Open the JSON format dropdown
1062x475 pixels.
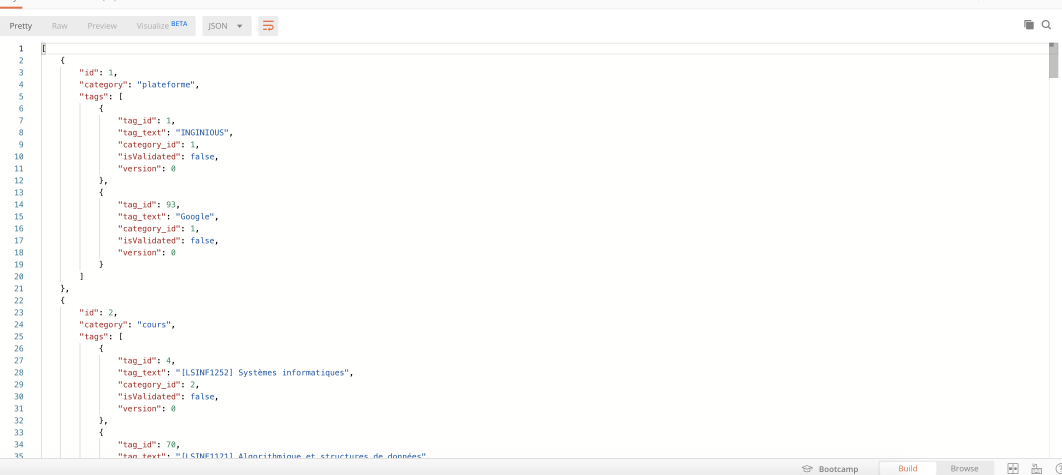tap(227, 26)
